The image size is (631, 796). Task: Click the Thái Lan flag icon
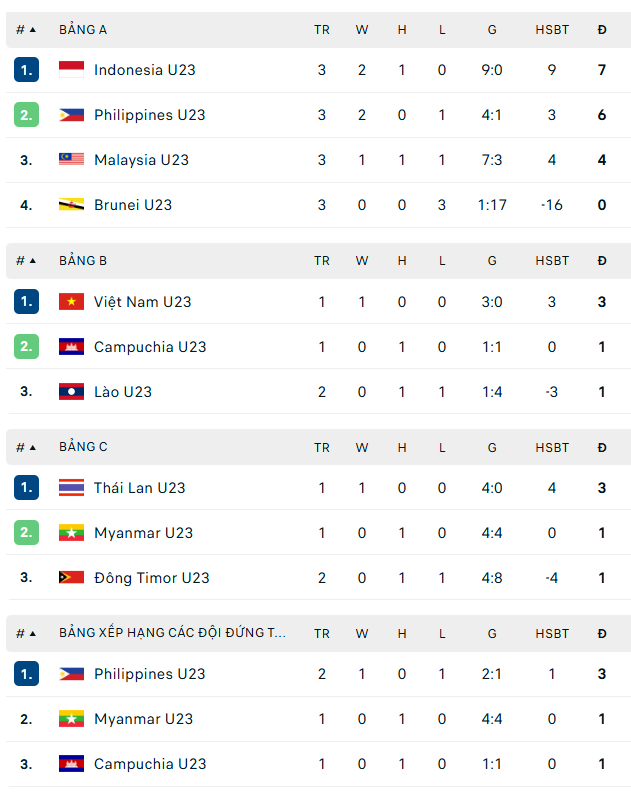pyautogui.click(x=71, y=488)
